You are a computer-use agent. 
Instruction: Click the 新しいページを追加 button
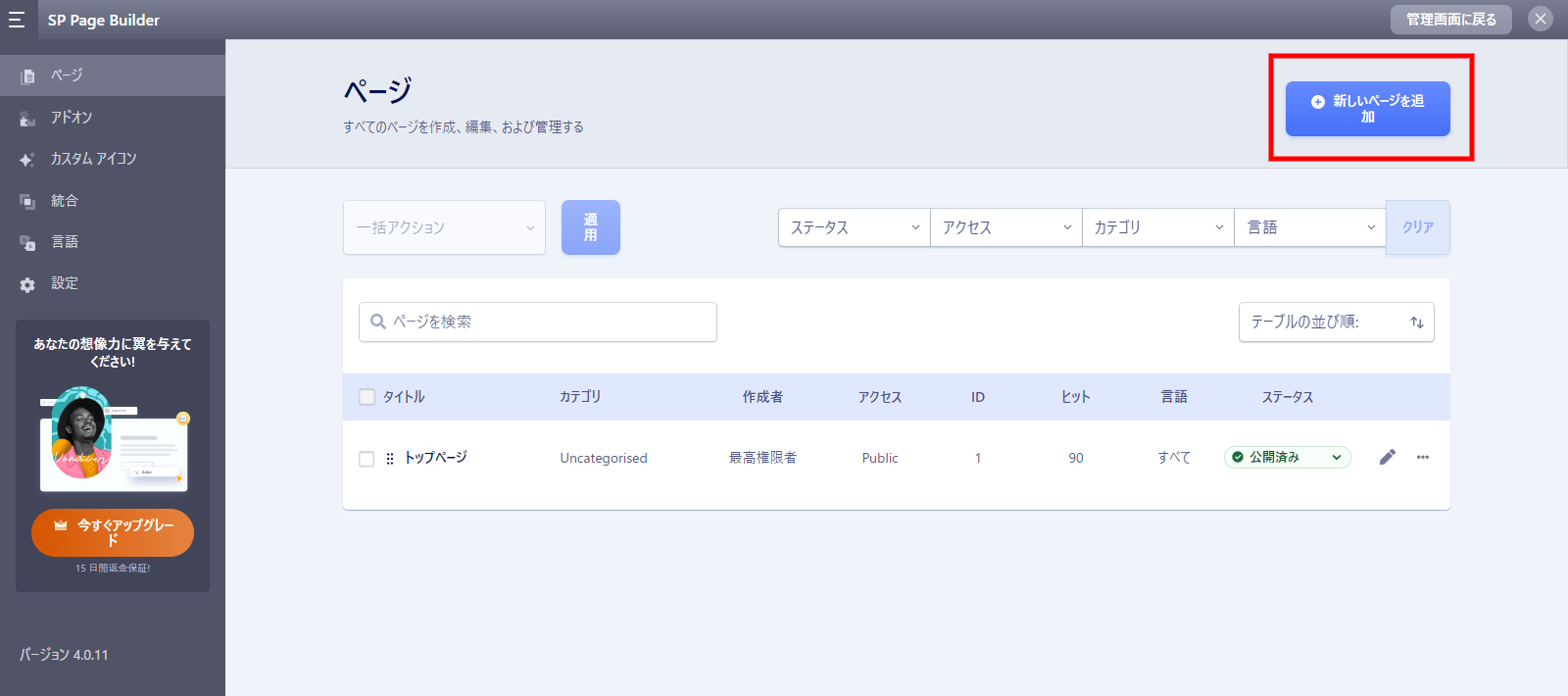tap(1367, 109)
